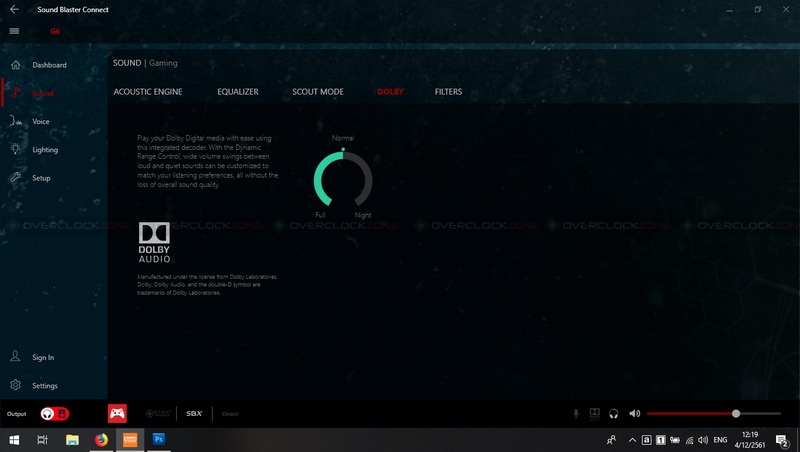800x452 pixels.
Task: Toggle headphone/speaker Output switch
Action: (55, 414)
